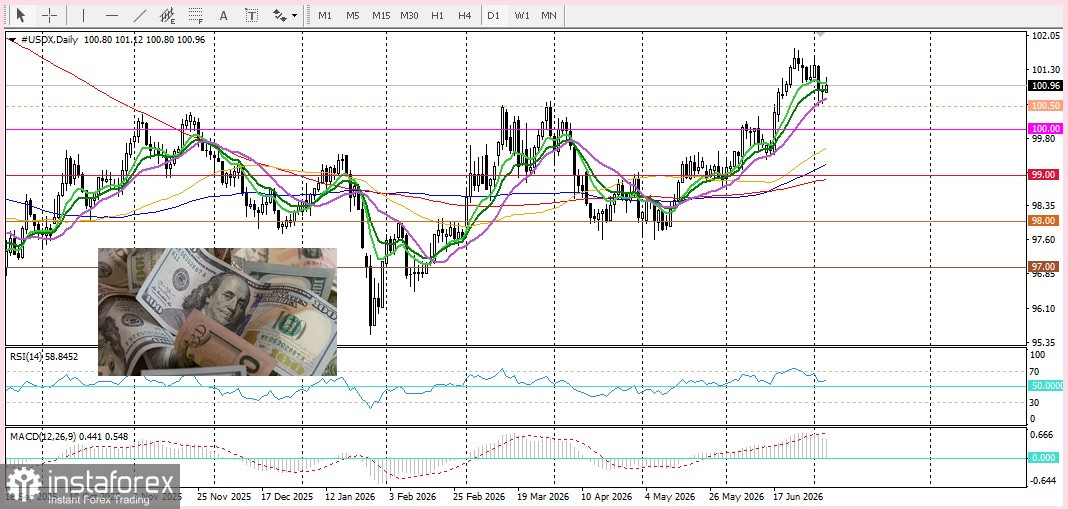Click the 4 May 2026 date label
1068x509 pixels.
(670, 497)
